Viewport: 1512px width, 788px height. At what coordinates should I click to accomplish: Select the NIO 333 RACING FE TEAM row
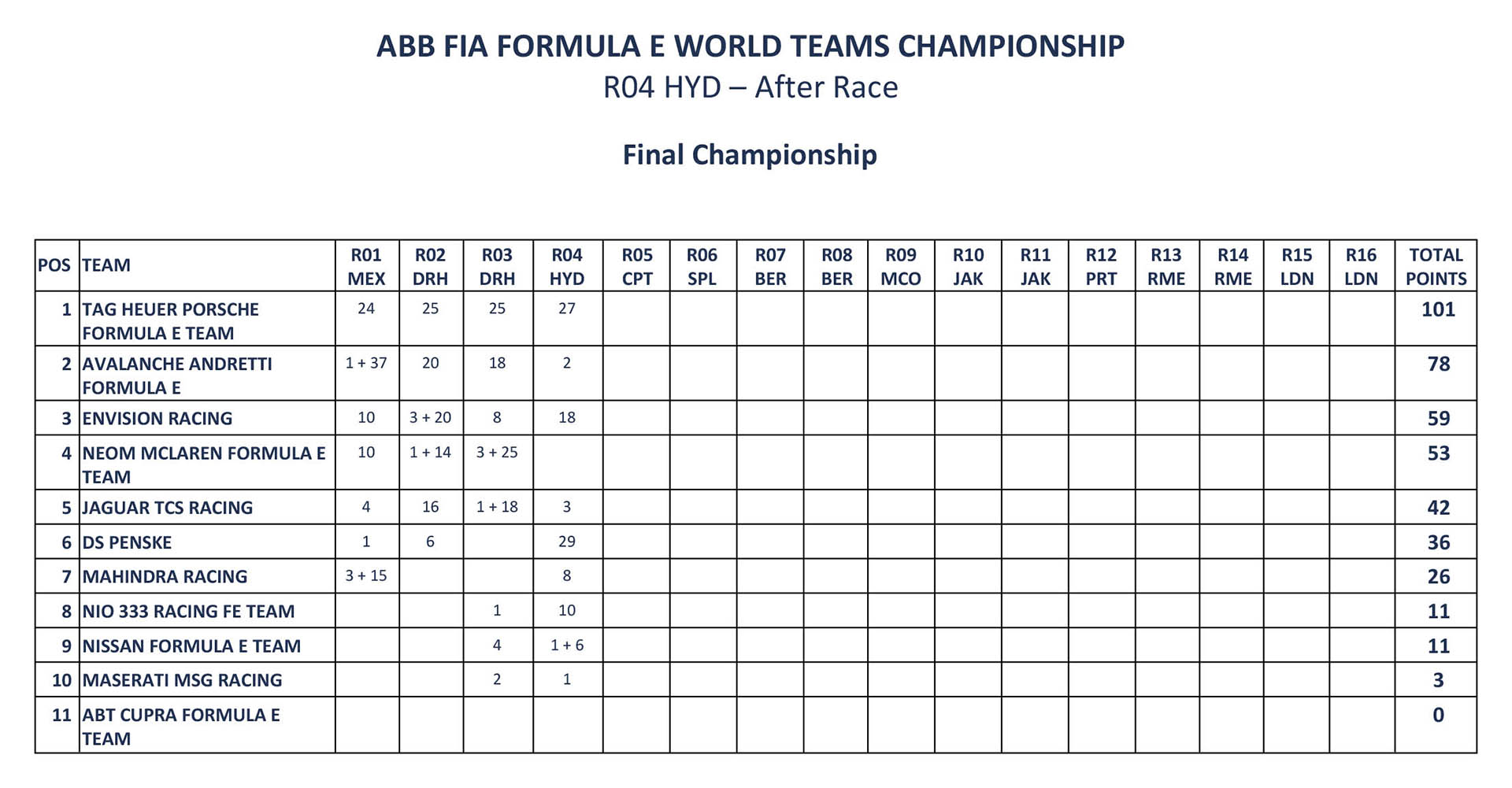pos(755,611)
